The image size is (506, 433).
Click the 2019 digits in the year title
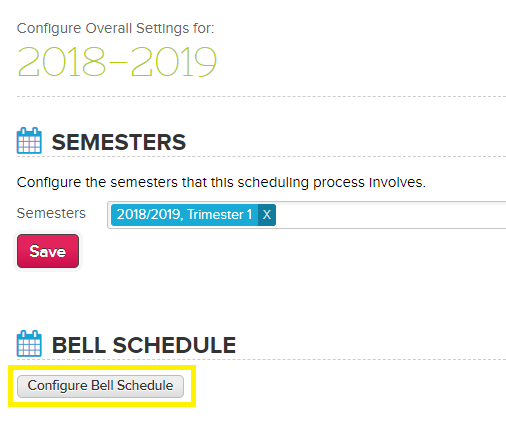click(174, 61)
